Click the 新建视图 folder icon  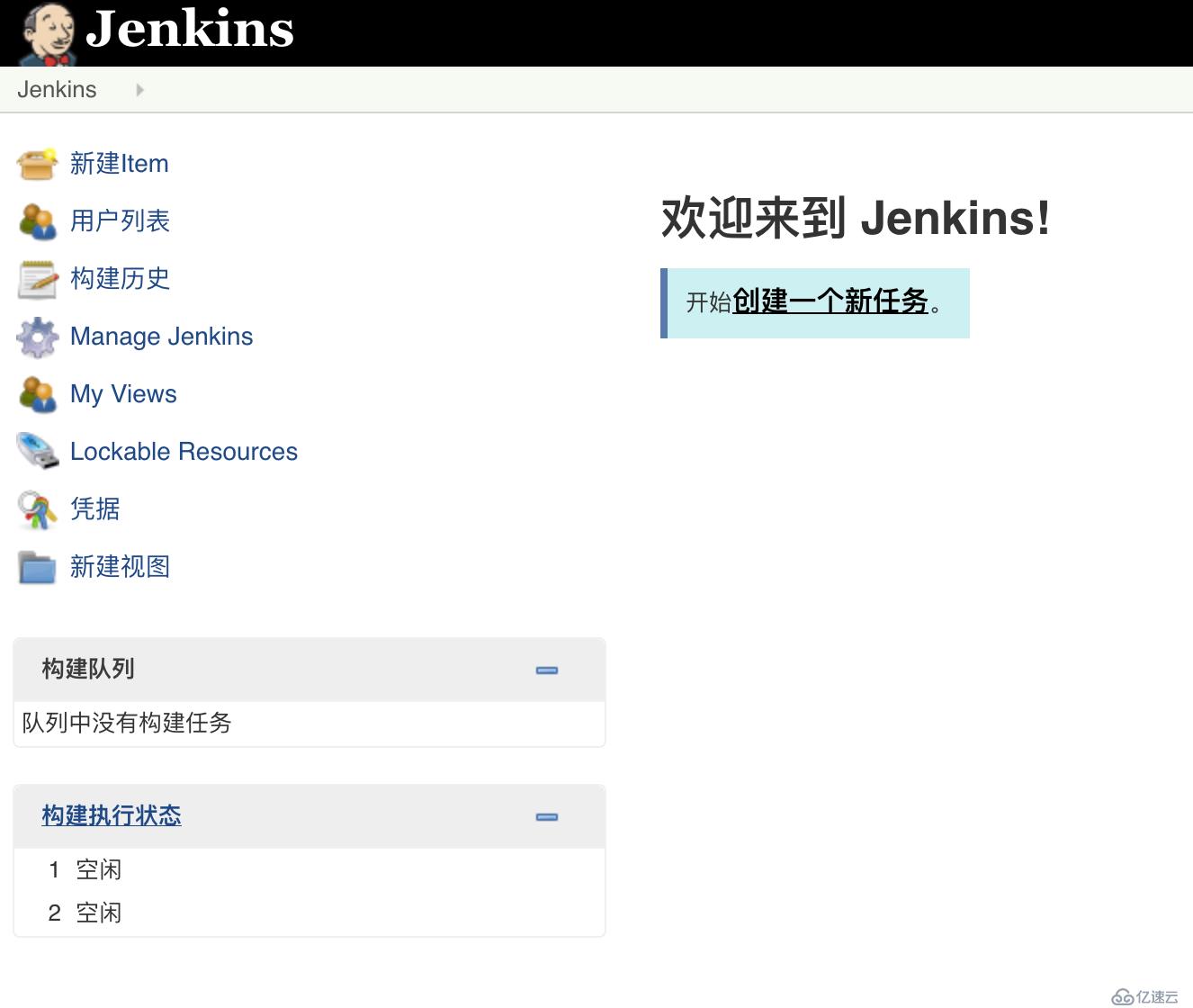pyautogui.click(x=37, y=567)
